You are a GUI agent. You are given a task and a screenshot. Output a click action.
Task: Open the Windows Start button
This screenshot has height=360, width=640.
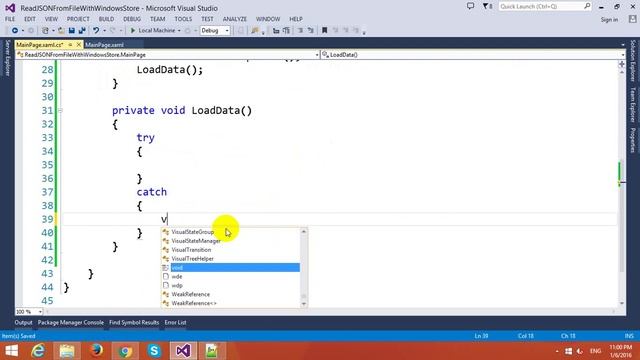11,351
